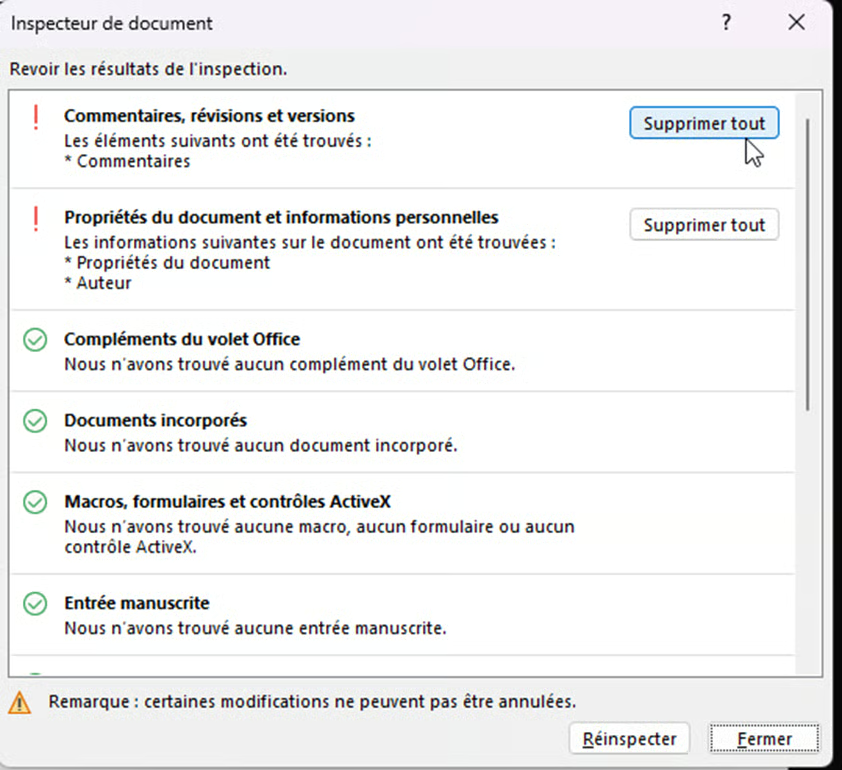This screenshot has height=770, width=842.
Task: Click the Inspecteur de document title bar text
Action: (x=111, y=23)
